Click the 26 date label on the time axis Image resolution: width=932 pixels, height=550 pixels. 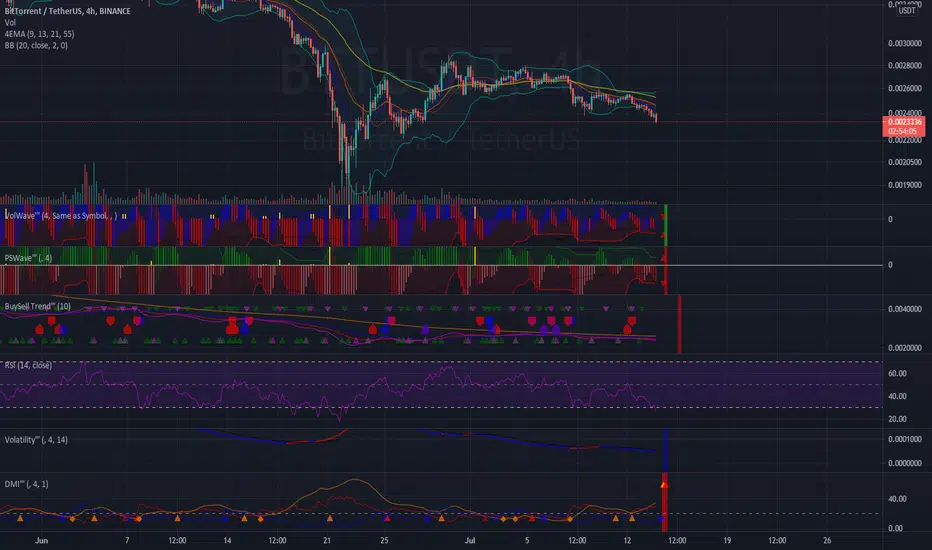tap(827, 540)
